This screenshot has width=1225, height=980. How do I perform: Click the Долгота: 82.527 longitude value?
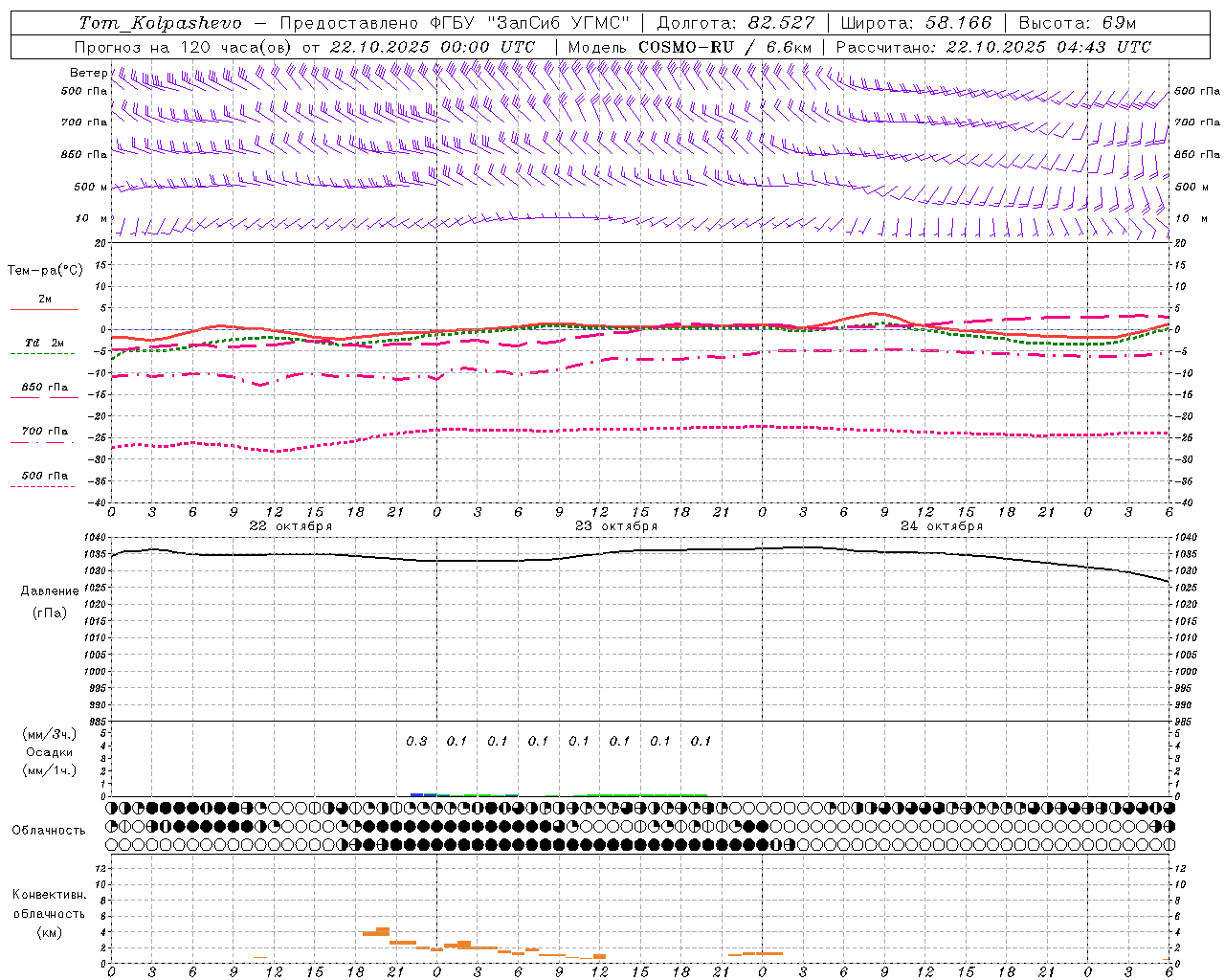[x=736, y=23]
